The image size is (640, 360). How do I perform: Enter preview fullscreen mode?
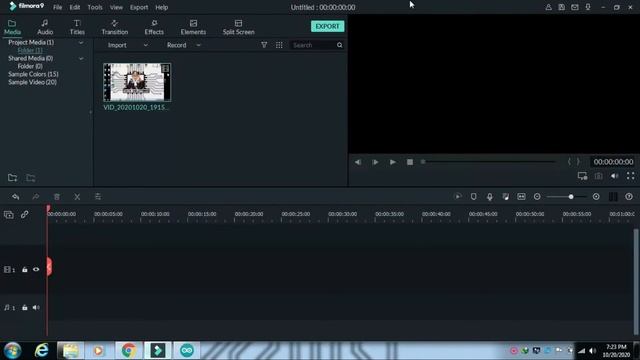[x=631, y=176]
